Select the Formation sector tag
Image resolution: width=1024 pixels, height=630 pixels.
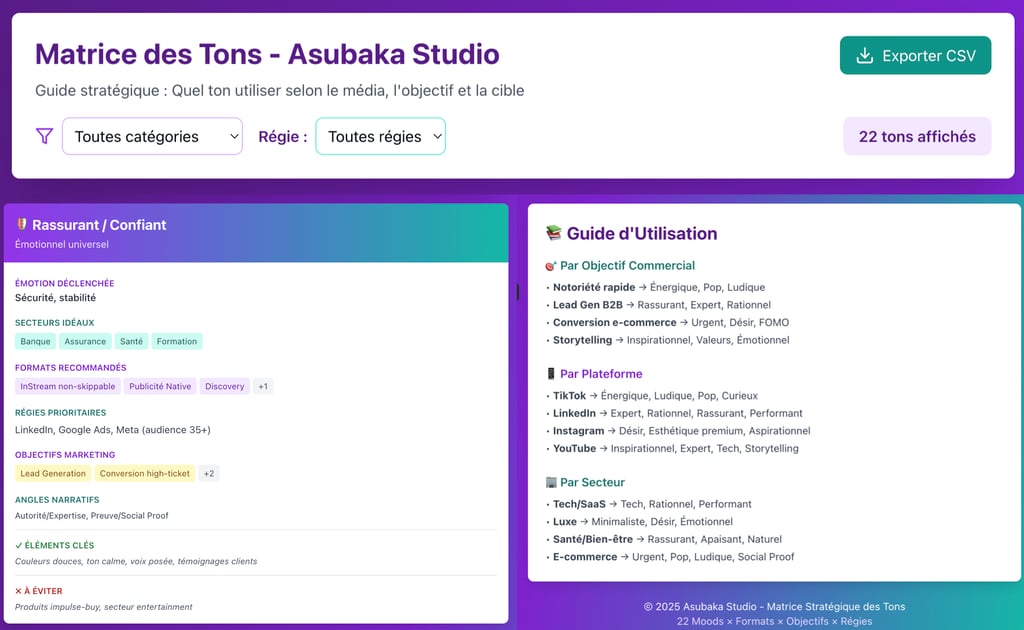tap(177, 341)
